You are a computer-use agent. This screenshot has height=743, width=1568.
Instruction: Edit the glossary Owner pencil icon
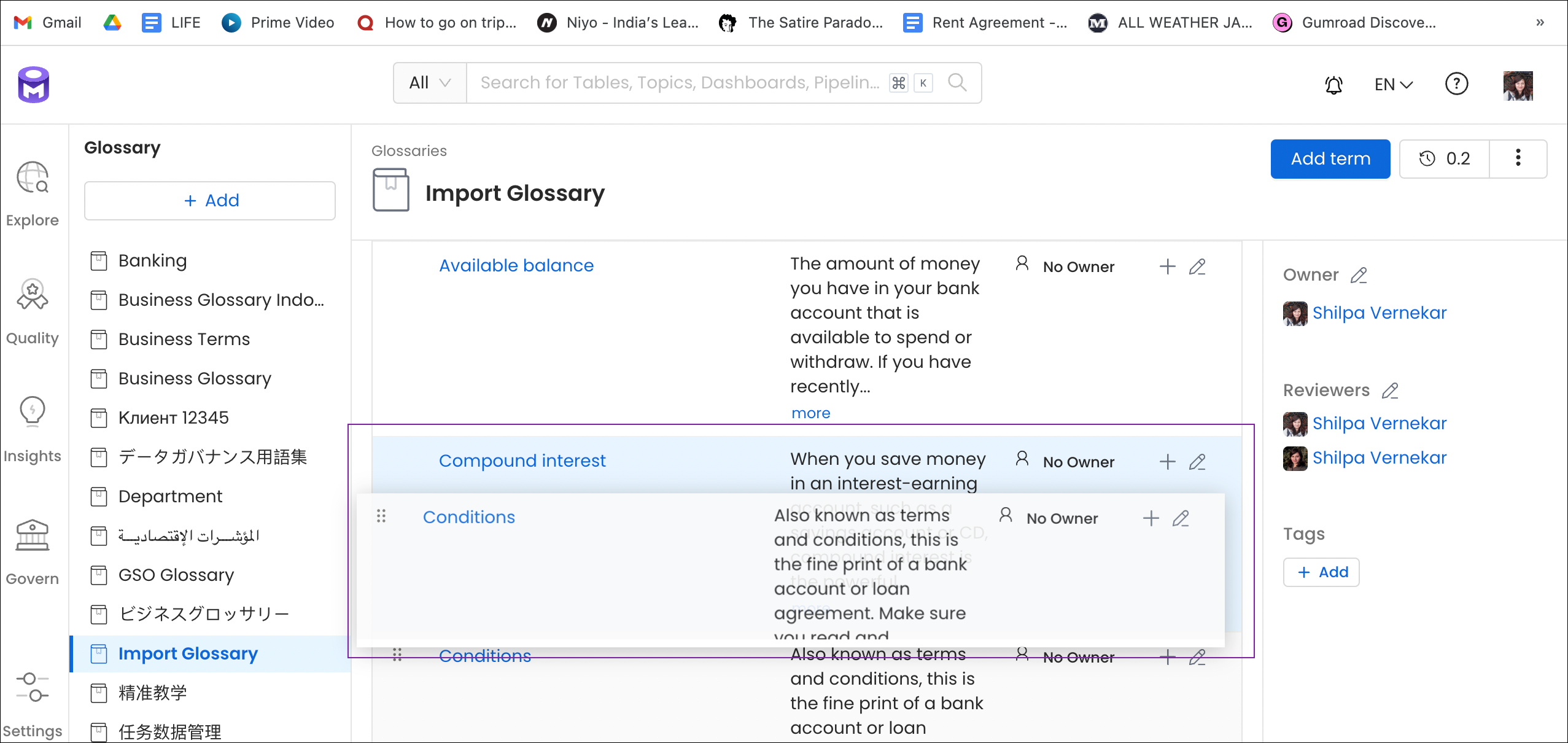[x=1359, y=275]
